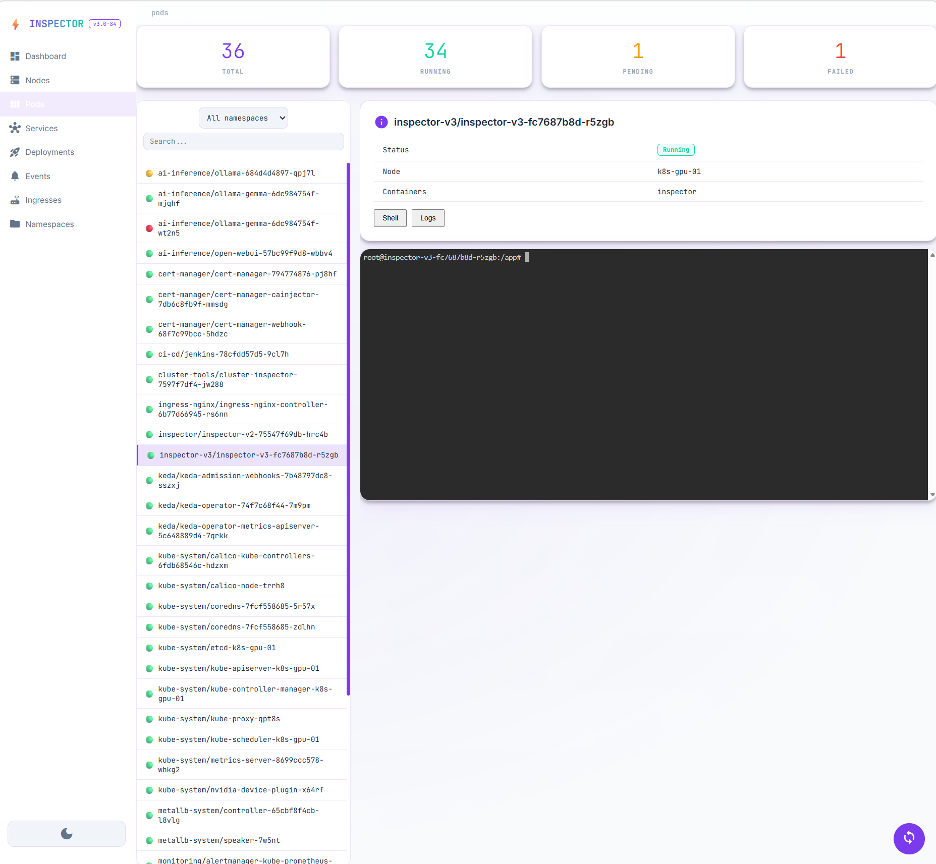The height and width of the screenshot is (864, 936).
Task: Select failed pod ollama-gemma ending wt2n5
Action: [x=242, y=228]
